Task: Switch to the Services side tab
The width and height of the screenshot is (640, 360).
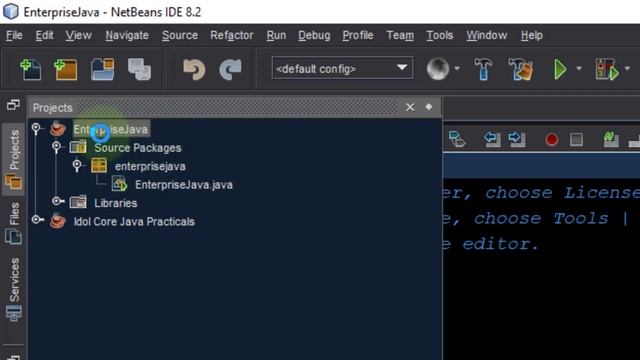Action: pyautogui.click(x=13, y=289)
